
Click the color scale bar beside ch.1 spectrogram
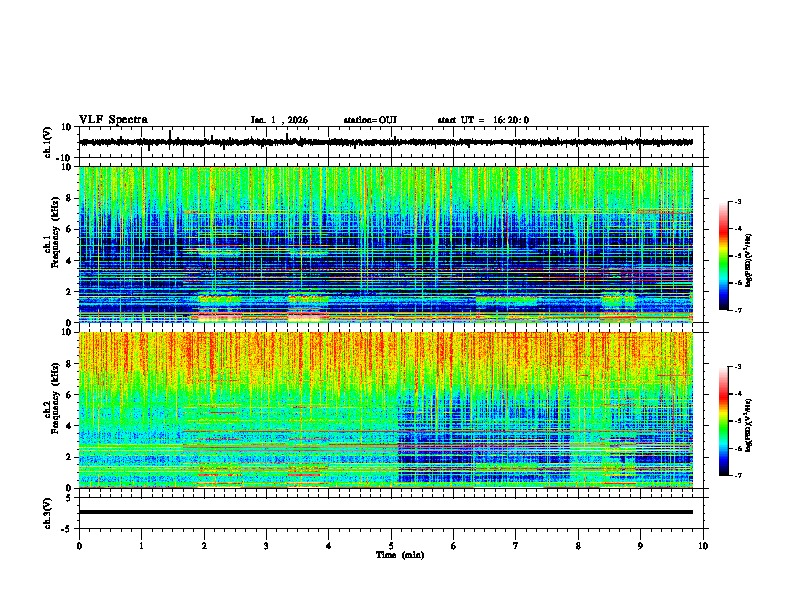coord(724,256)
